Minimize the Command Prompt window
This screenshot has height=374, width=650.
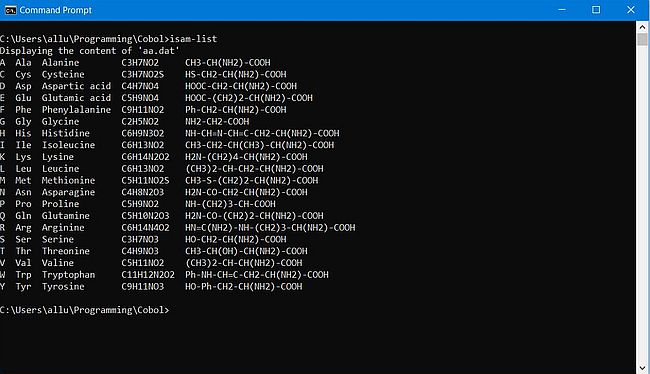tap(562, 10)
